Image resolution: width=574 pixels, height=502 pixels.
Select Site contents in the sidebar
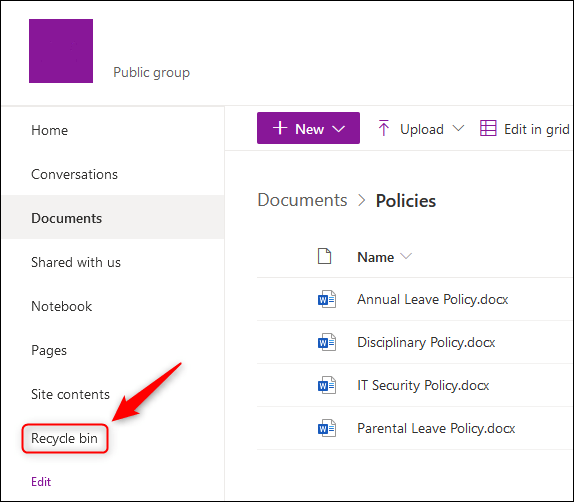[x=70, y=394]
